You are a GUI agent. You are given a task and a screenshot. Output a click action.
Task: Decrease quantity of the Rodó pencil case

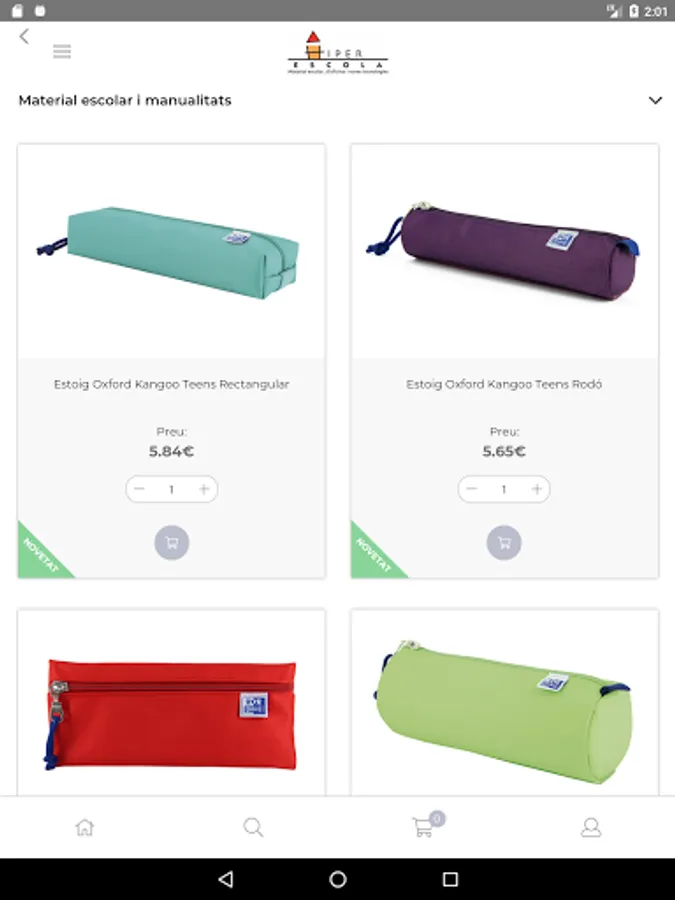(x=472, y=489)
